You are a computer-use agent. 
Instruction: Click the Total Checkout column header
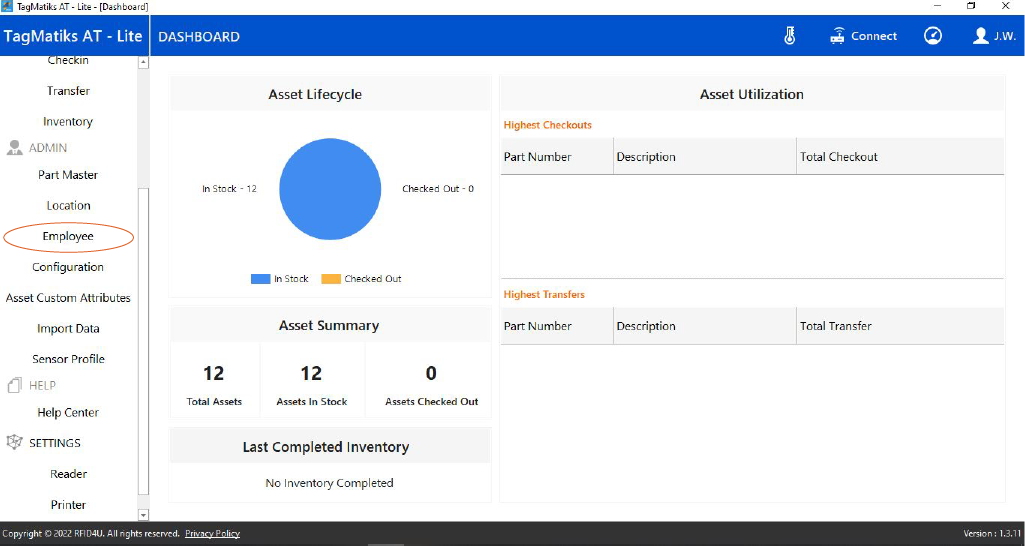coord(838,157)
